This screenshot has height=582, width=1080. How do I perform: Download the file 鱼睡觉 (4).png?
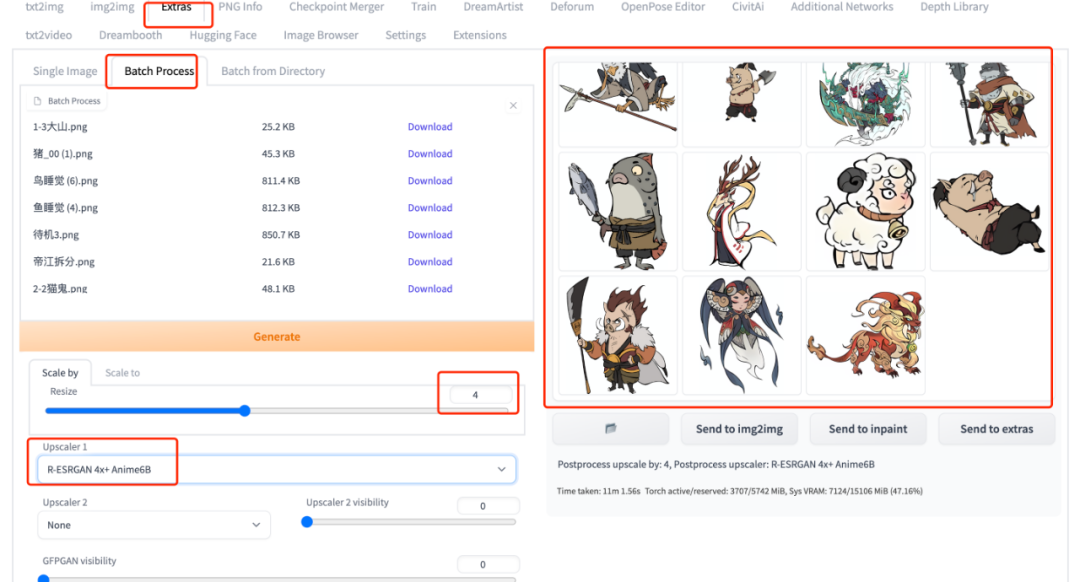point(430,207)
